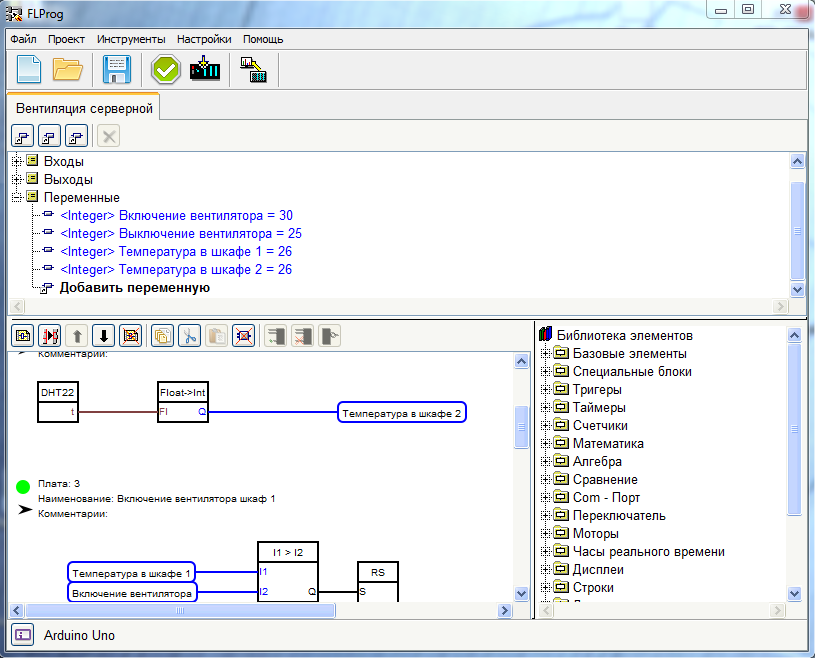Move board up with gray arrow
Image resolution: width=815 pixels, height=658 pixels.
[x=77, y=336]
